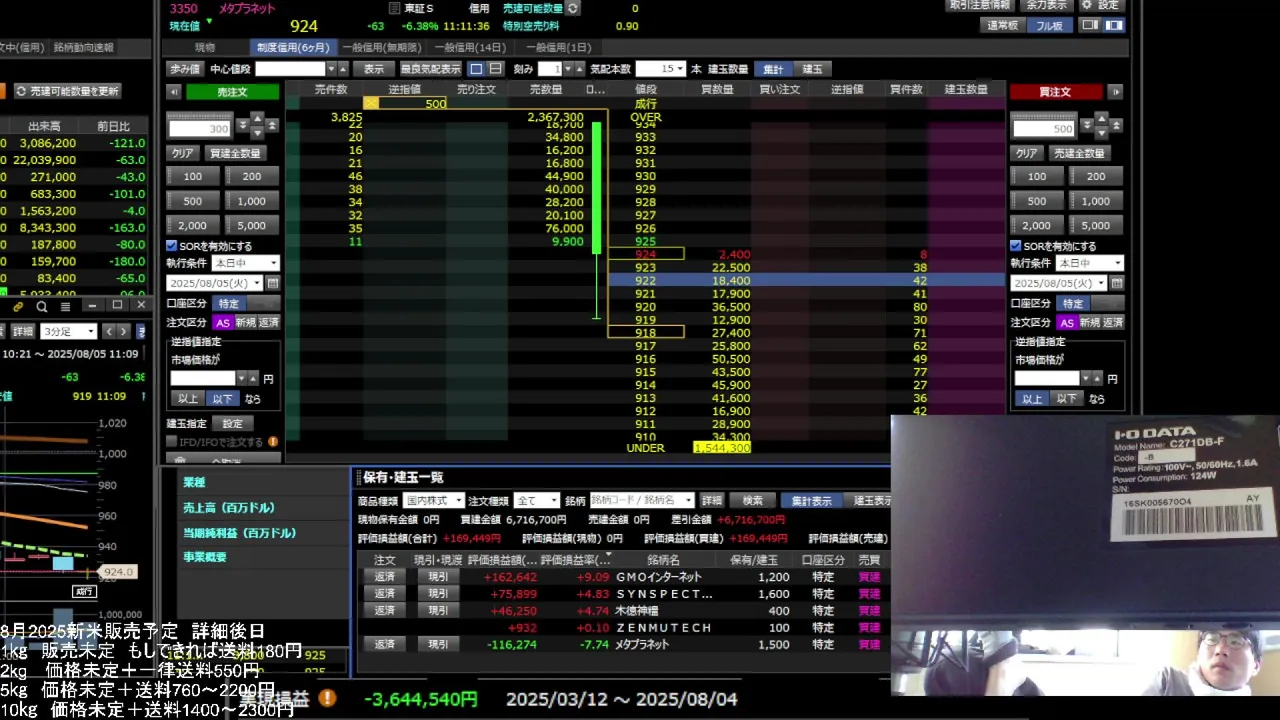Select sell-side 新規 order type
The width and height of the screenshot is (1280, 720).
point(246,323)
